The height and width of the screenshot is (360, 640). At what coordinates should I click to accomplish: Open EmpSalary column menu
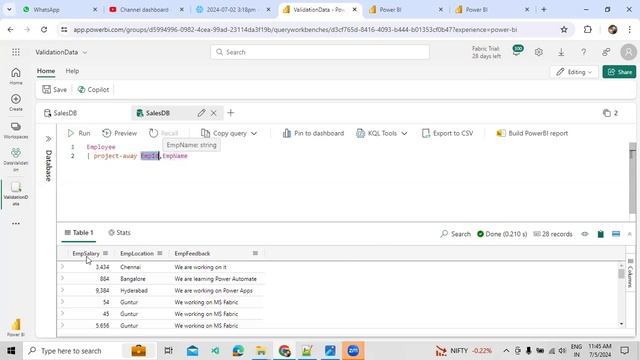[x=105, y=253]
